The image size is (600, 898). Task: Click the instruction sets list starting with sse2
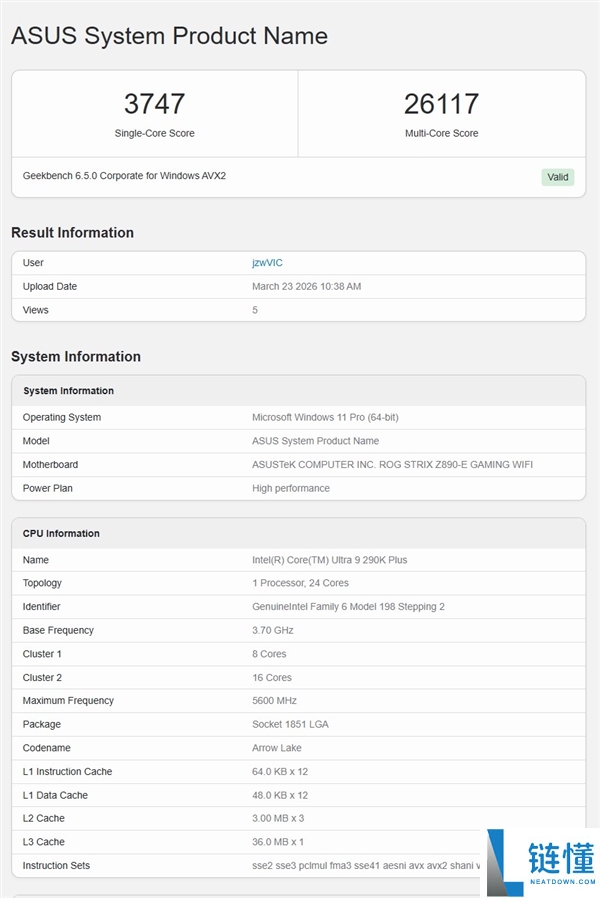pos(366,865)
